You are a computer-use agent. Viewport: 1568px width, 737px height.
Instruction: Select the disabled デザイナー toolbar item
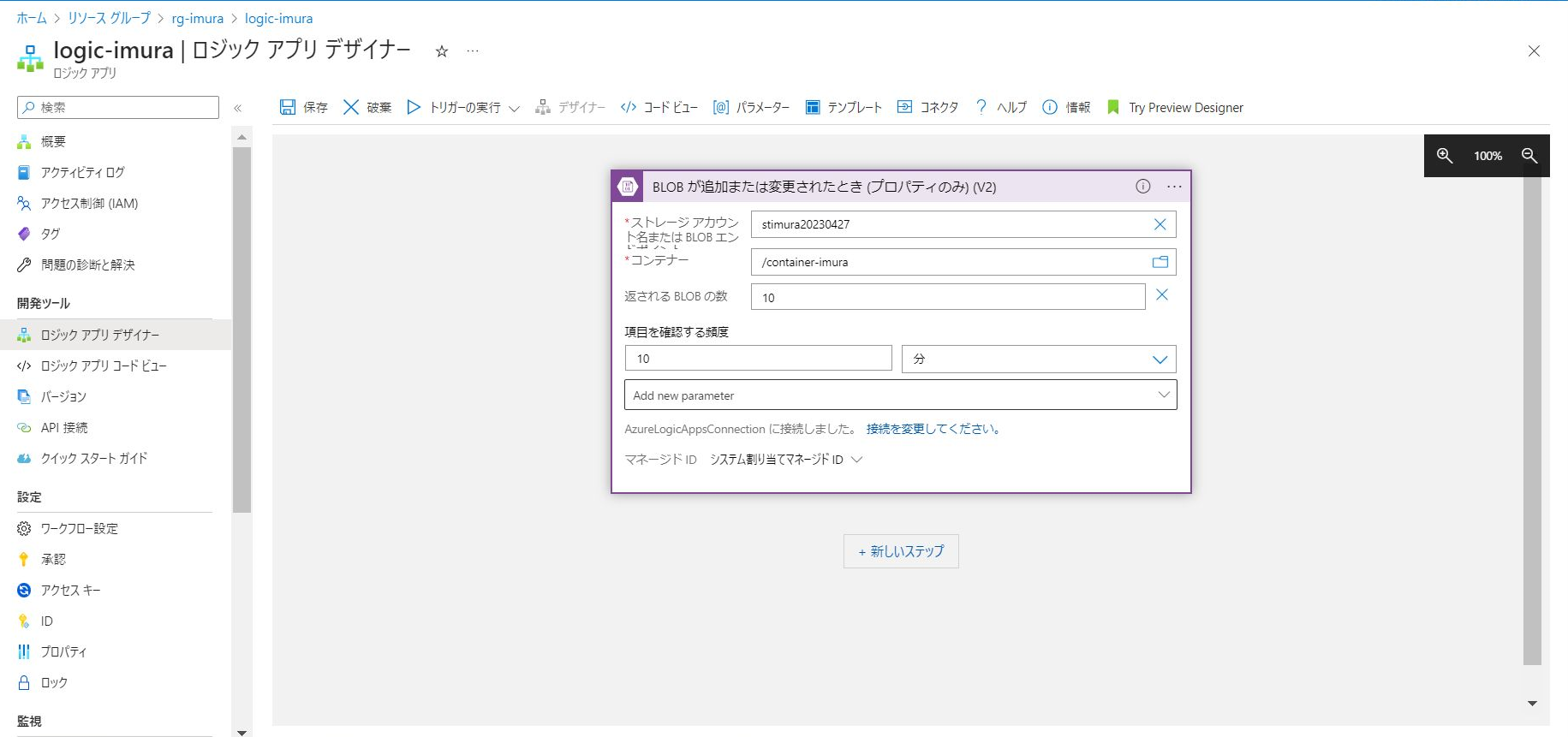click(570, 107)
